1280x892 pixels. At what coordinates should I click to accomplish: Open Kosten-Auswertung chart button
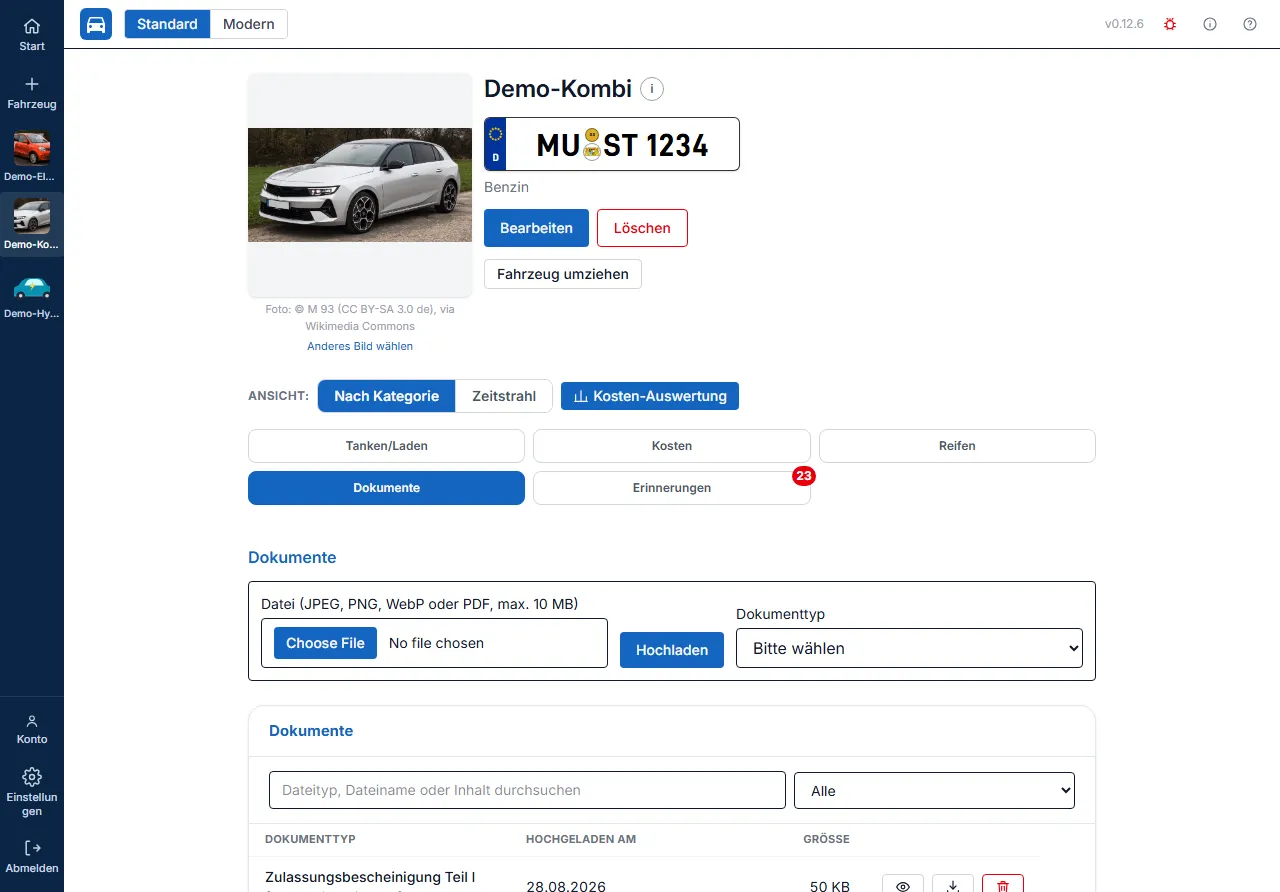click(x=650, y=396)
